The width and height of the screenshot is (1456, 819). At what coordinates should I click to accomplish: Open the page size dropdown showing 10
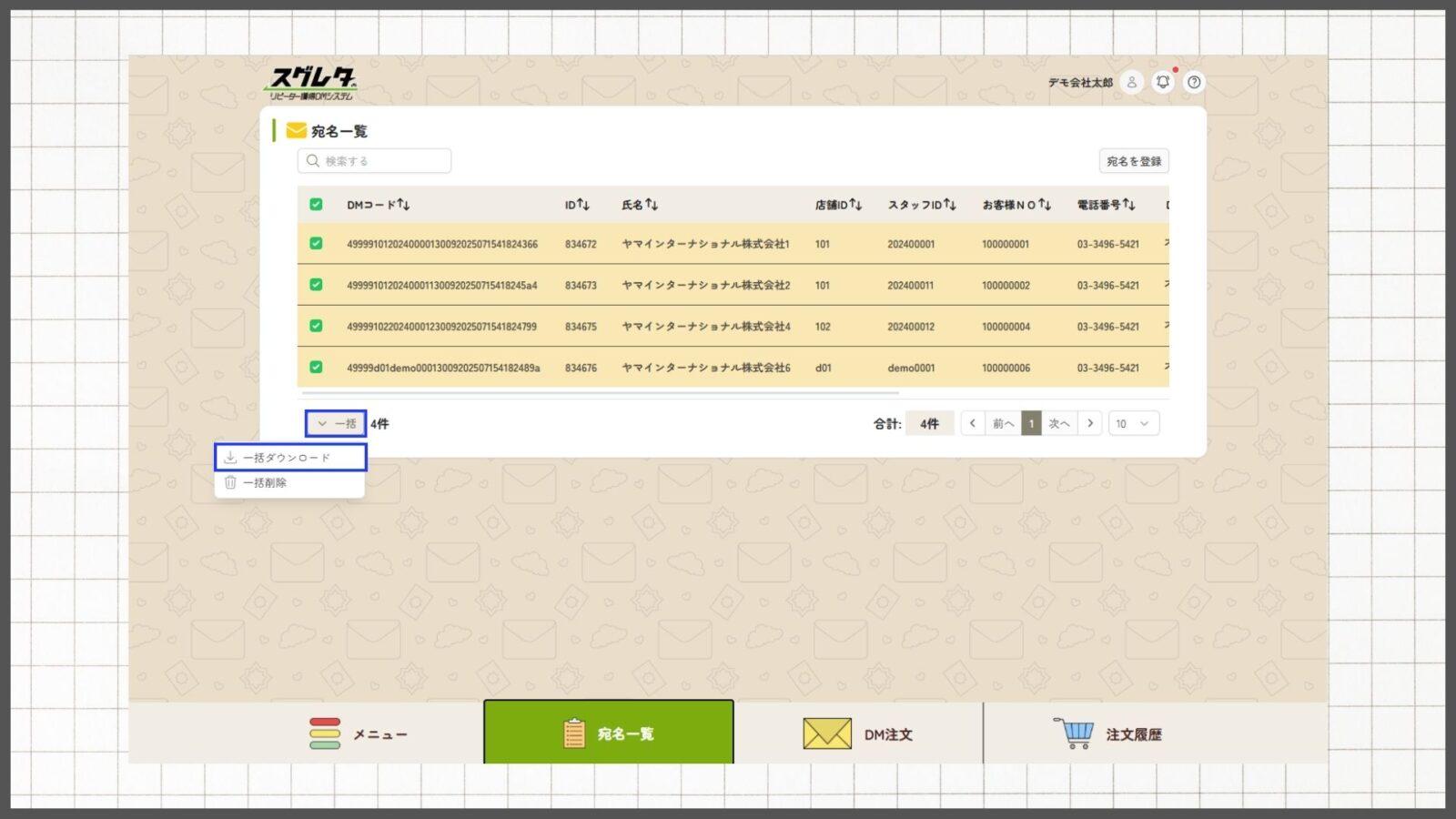[1133, 423]
